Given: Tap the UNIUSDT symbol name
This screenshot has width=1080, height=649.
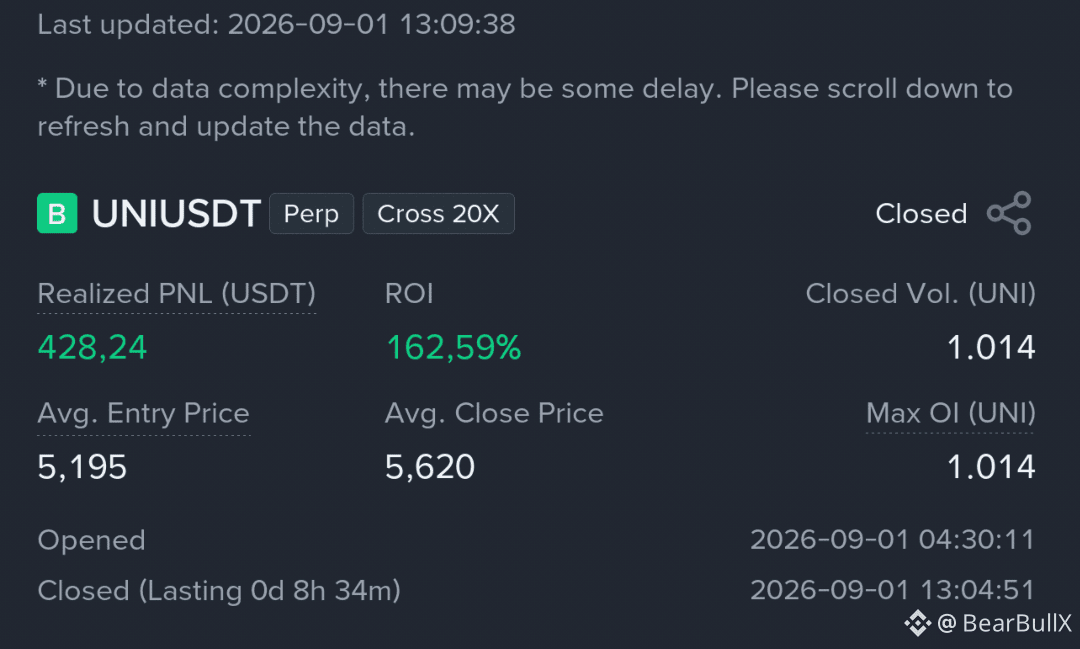Looking at the screenshot, I should (176, 214).
